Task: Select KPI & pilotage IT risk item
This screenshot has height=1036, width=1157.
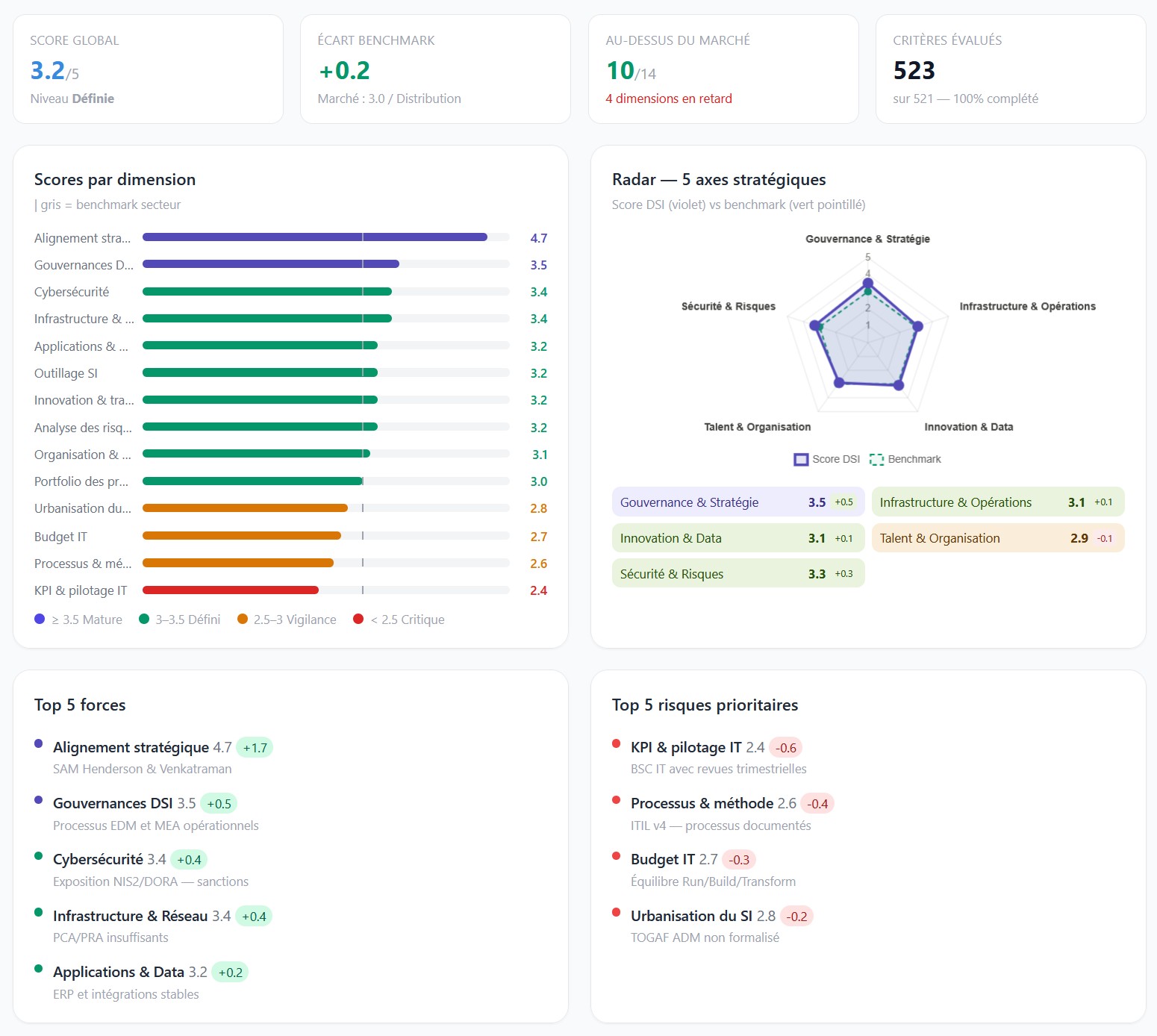Action: coord(717,757)
